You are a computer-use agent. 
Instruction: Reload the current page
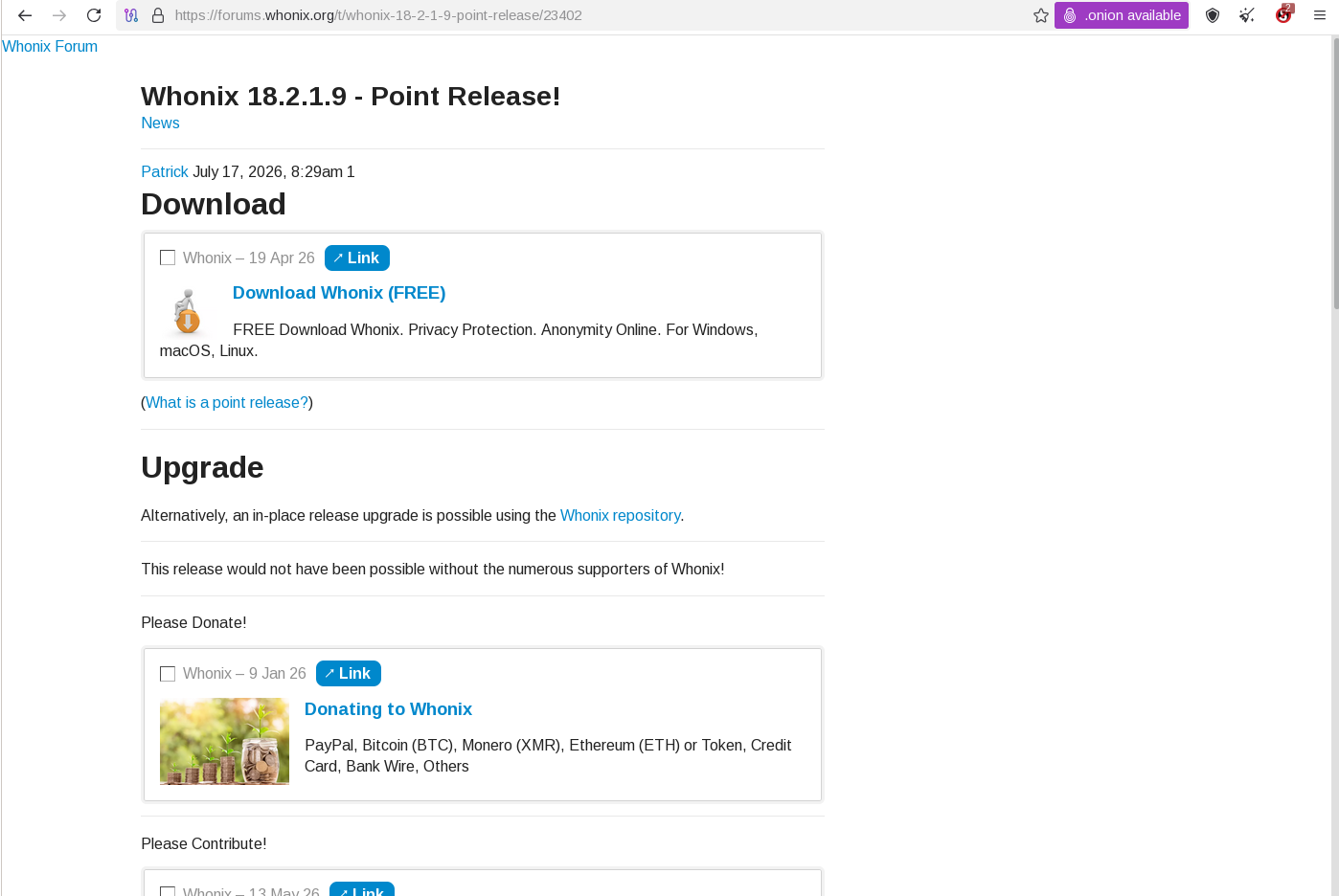pyautogui.click(x=94, y=15)
